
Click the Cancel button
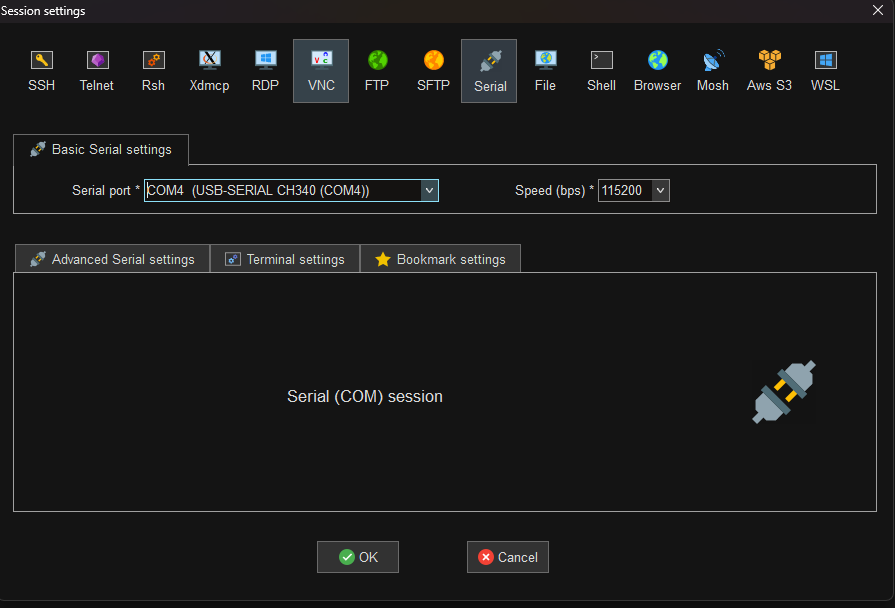tap(508, 557)
